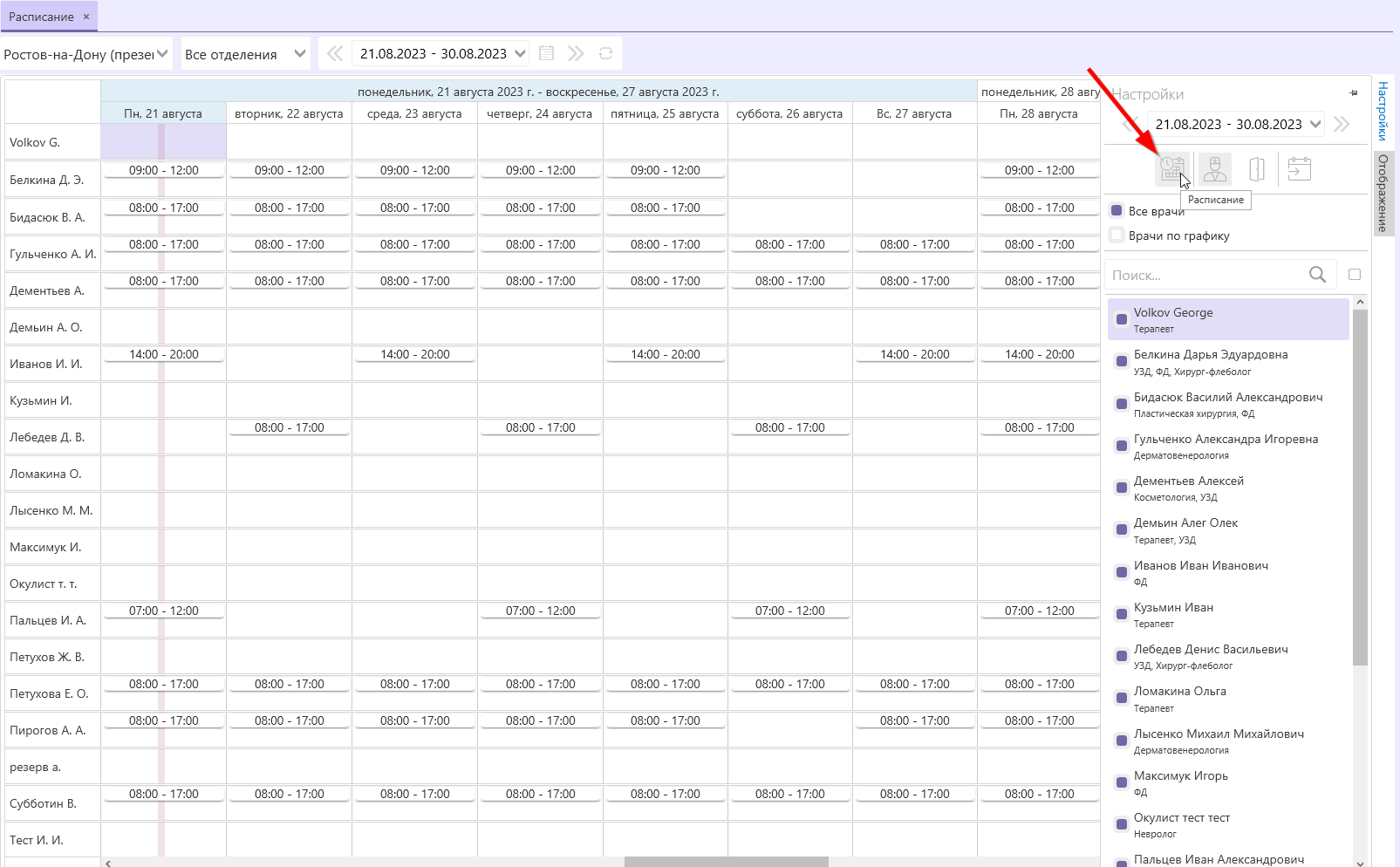Screen dimensions: 1400x867
Task: Select the Тест И. И. row header
Action: click(52, 840)
